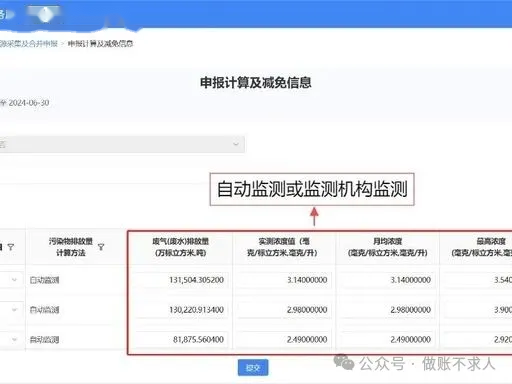Select 实测浓度值 field showing 2.49000000
Image resolution: width=512 pixels, height=384 pixels.
pyautogui.click(x=284, y=339)
